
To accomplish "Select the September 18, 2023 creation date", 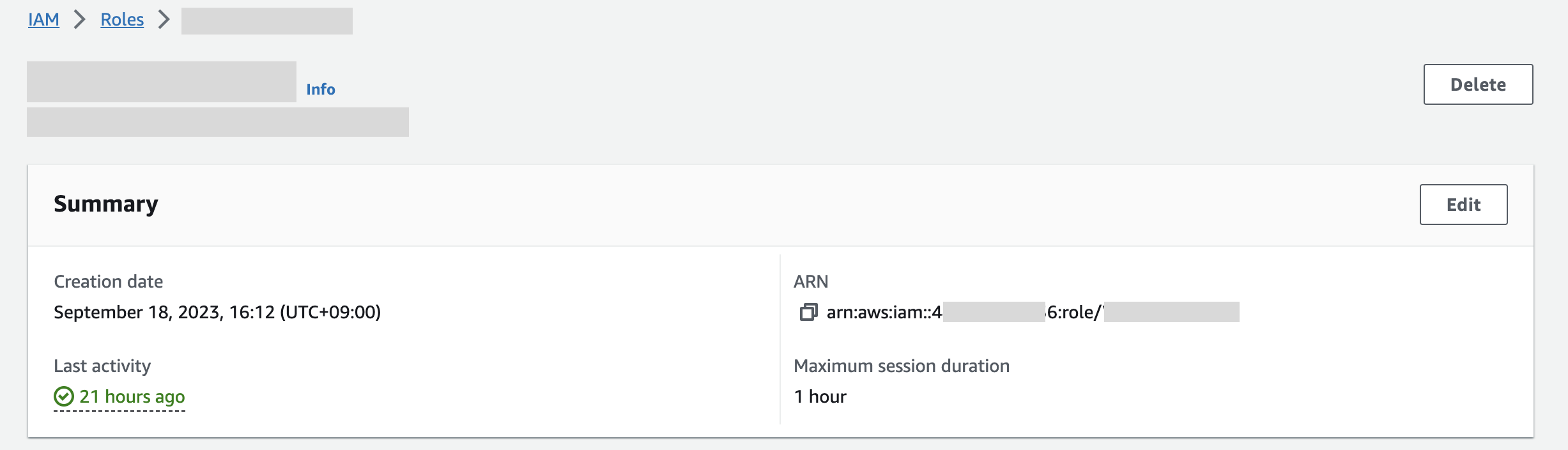I will click(217, 312).
